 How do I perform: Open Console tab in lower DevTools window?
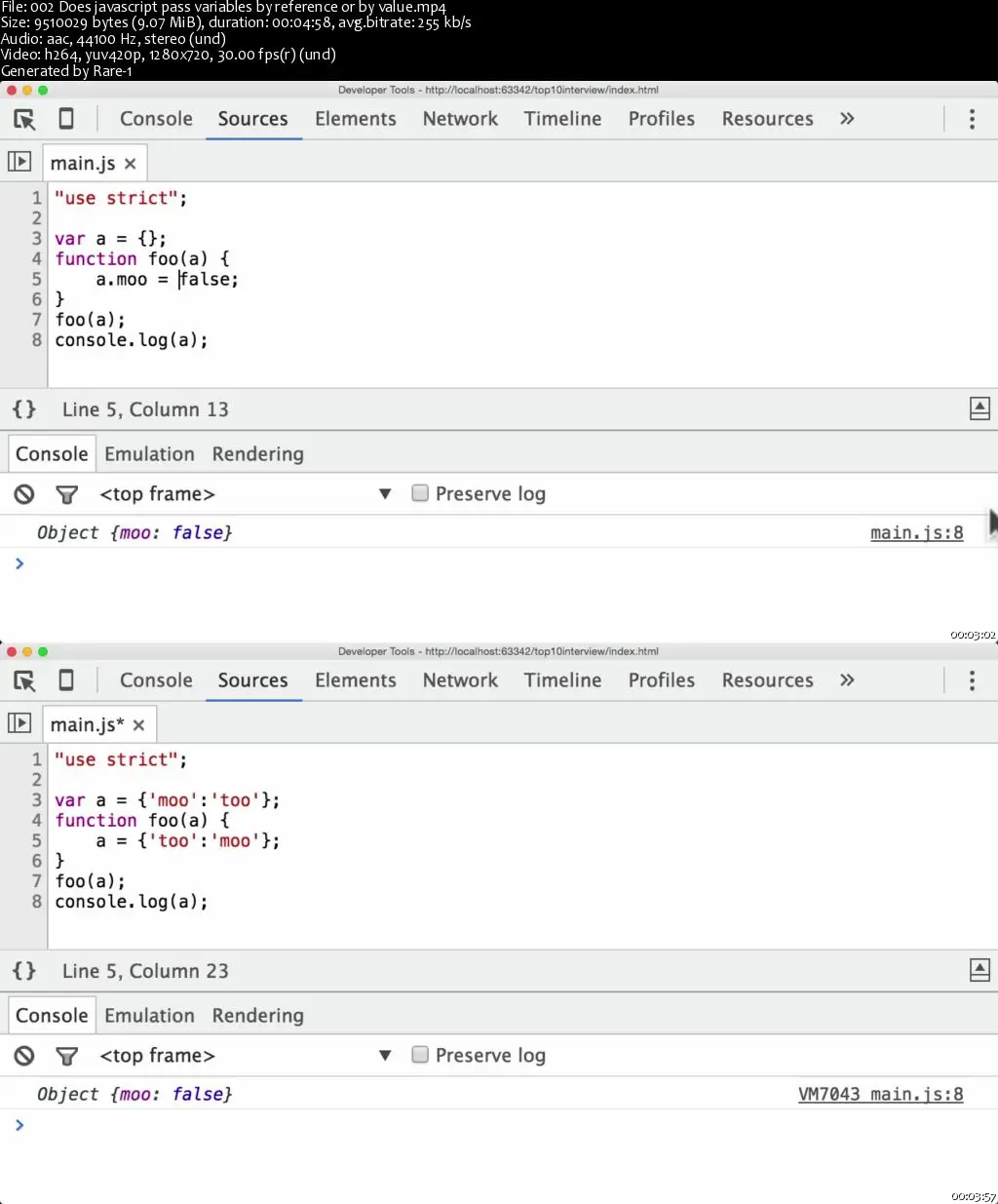pos(156,680)
